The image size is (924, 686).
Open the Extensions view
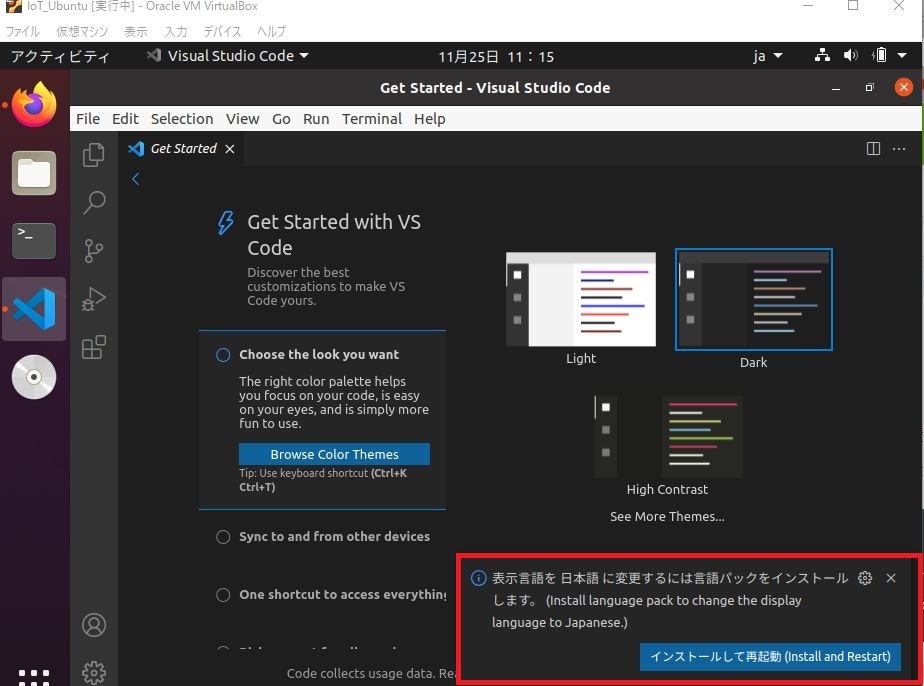coord(94,347)
